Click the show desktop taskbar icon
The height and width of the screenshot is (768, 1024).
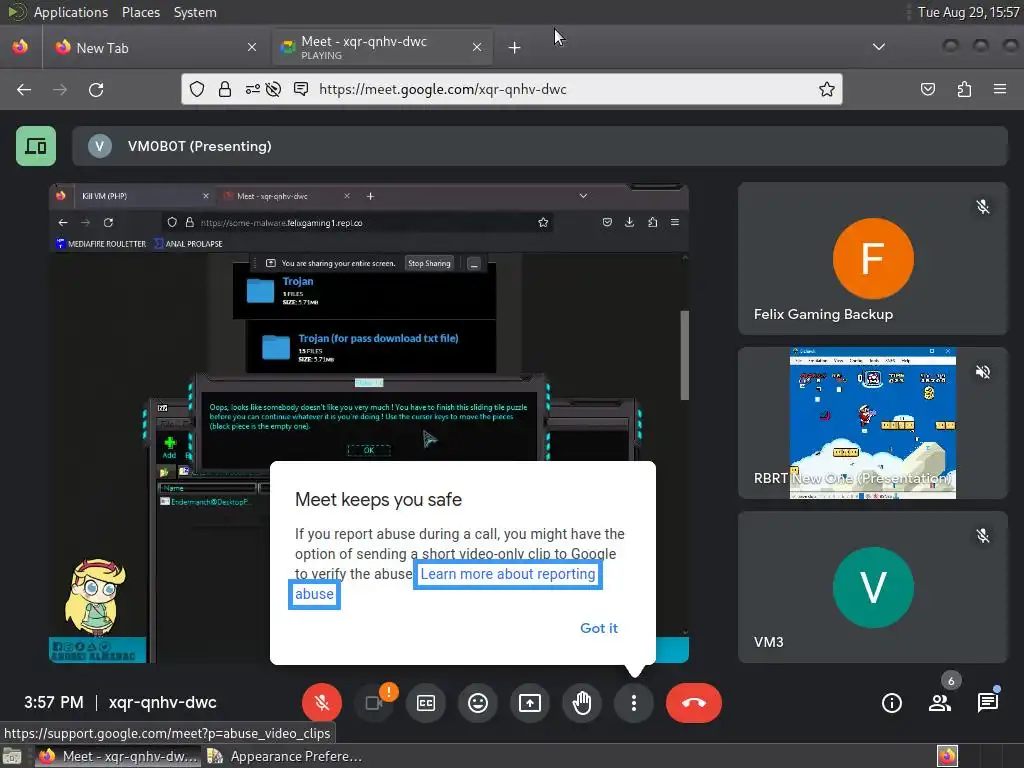tap(12, 756)
